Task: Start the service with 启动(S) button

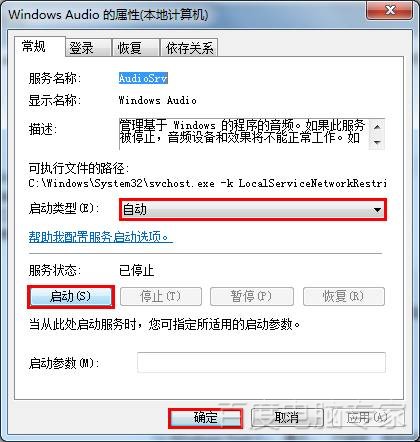Action: coord(71,296)
